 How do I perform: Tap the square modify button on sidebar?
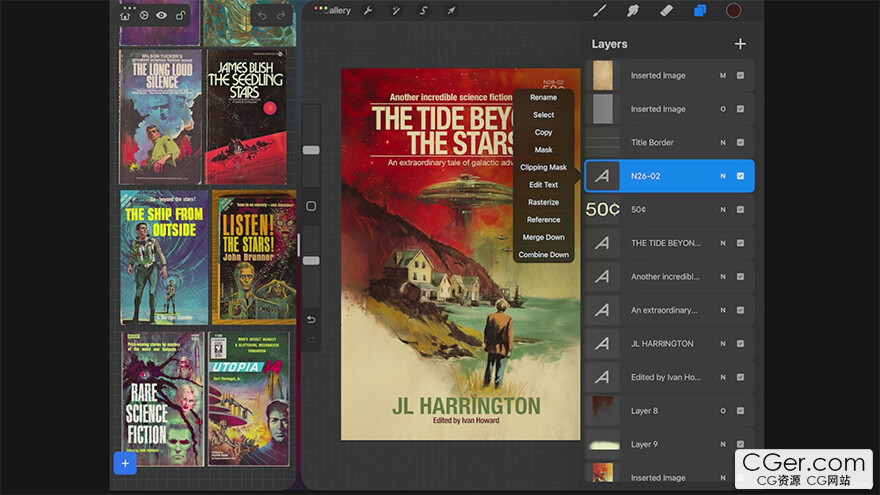coord(311,206)
